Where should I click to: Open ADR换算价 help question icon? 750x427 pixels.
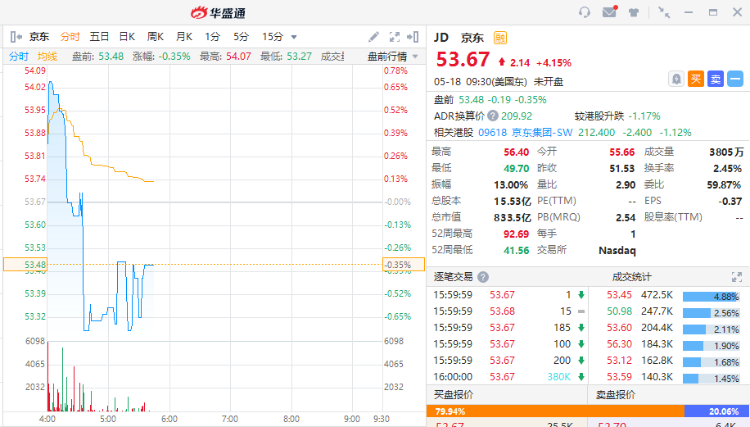tap(493, 116)
